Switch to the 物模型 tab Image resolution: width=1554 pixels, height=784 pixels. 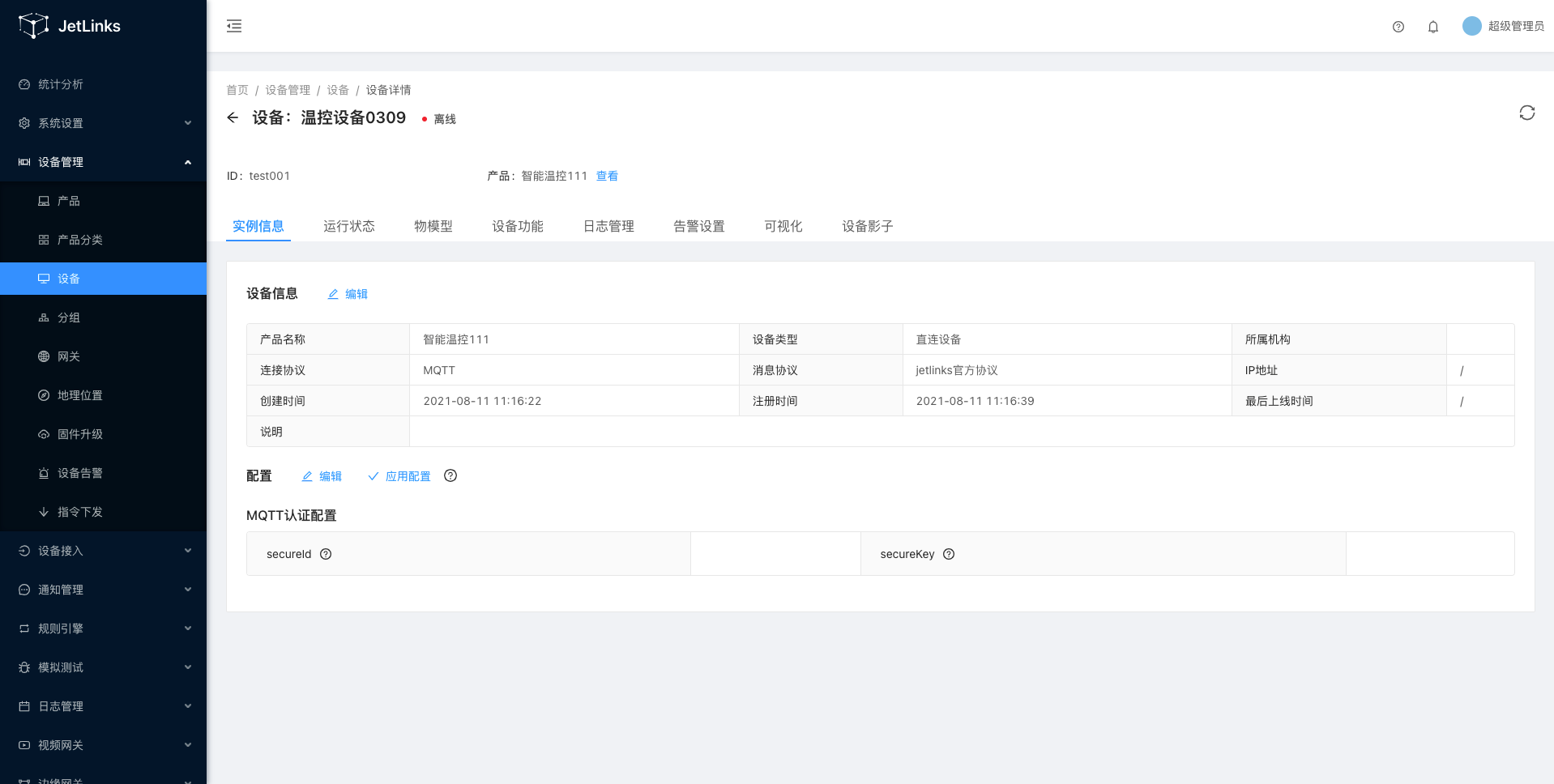433,226
